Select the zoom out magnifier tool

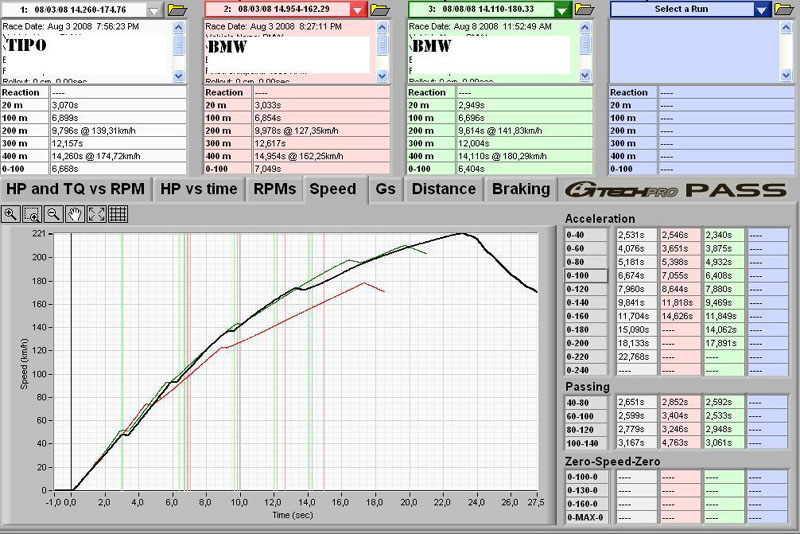[54, 214]
